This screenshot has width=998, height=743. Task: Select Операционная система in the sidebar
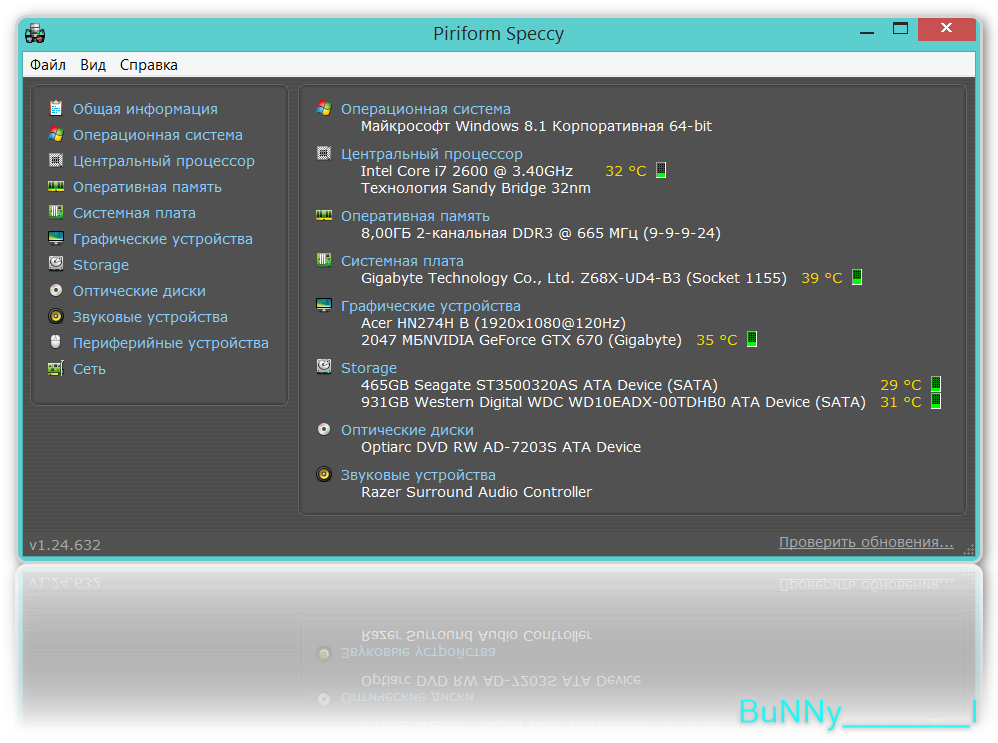click(x=158, y=135)
